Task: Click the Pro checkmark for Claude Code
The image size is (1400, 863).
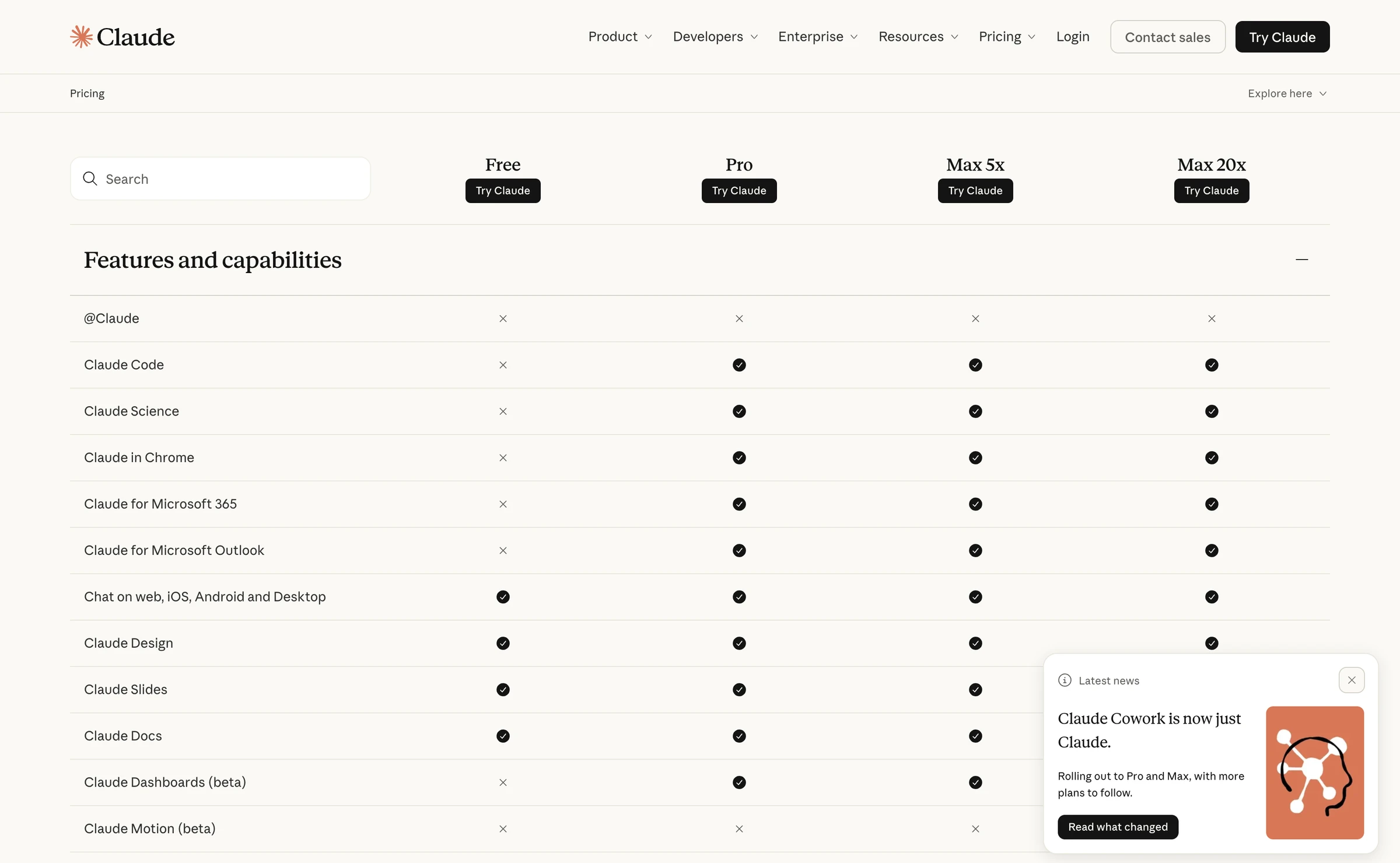Action: 739,365
